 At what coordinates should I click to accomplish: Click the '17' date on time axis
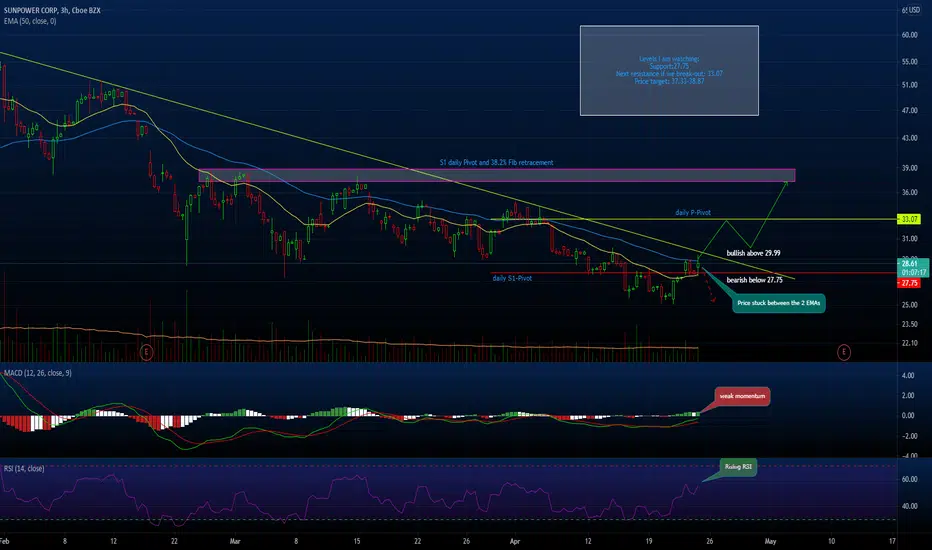[x=892, y=541]
